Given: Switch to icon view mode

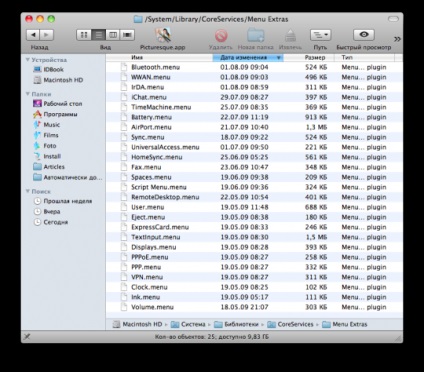Looking at the screenshot, I should (84, 35).
